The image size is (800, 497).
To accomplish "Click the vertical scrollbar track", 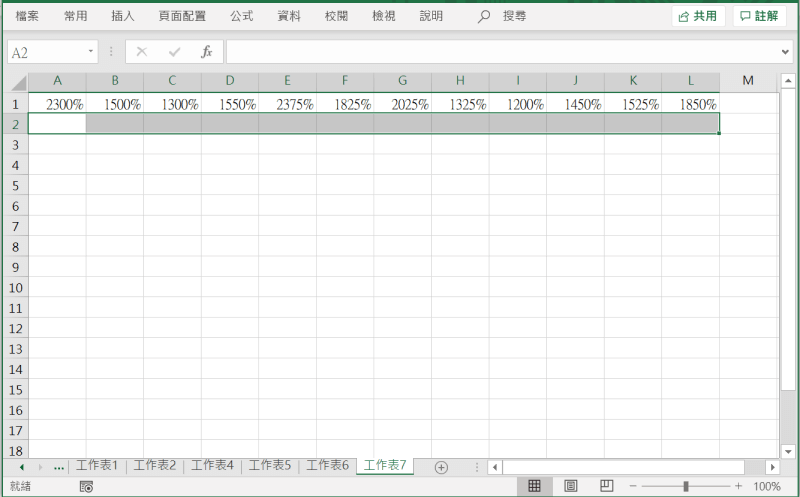I will (x=788, y=265).
